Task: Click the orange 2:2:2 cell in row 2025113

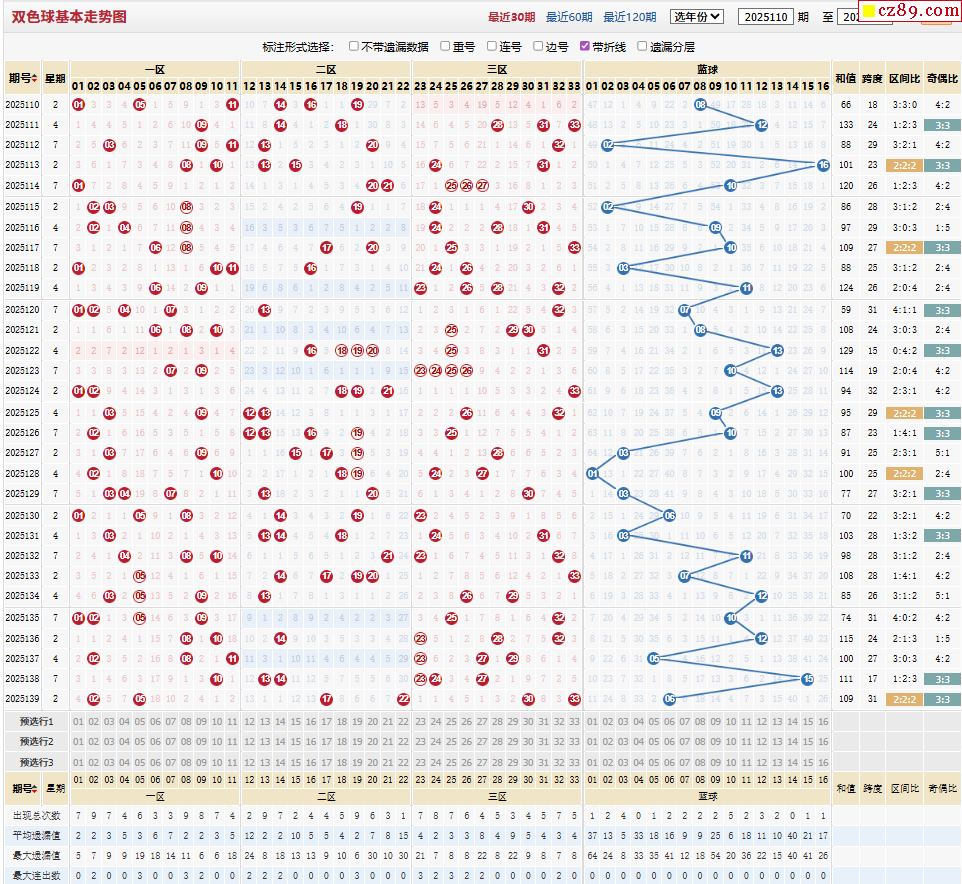Action: [904, 166]
